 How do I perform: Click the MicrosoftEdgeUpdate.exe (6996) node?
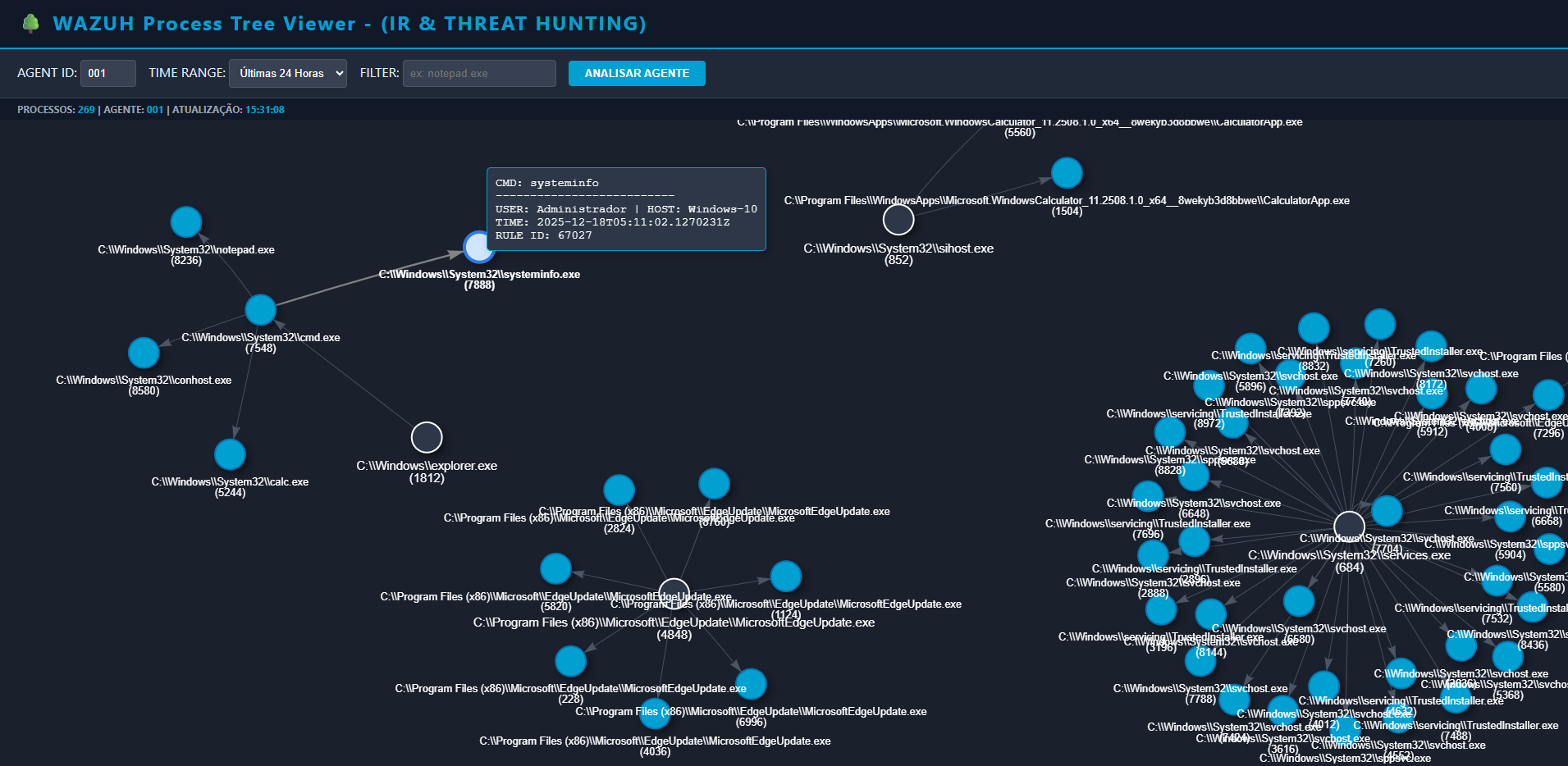[x=751, y=684]
